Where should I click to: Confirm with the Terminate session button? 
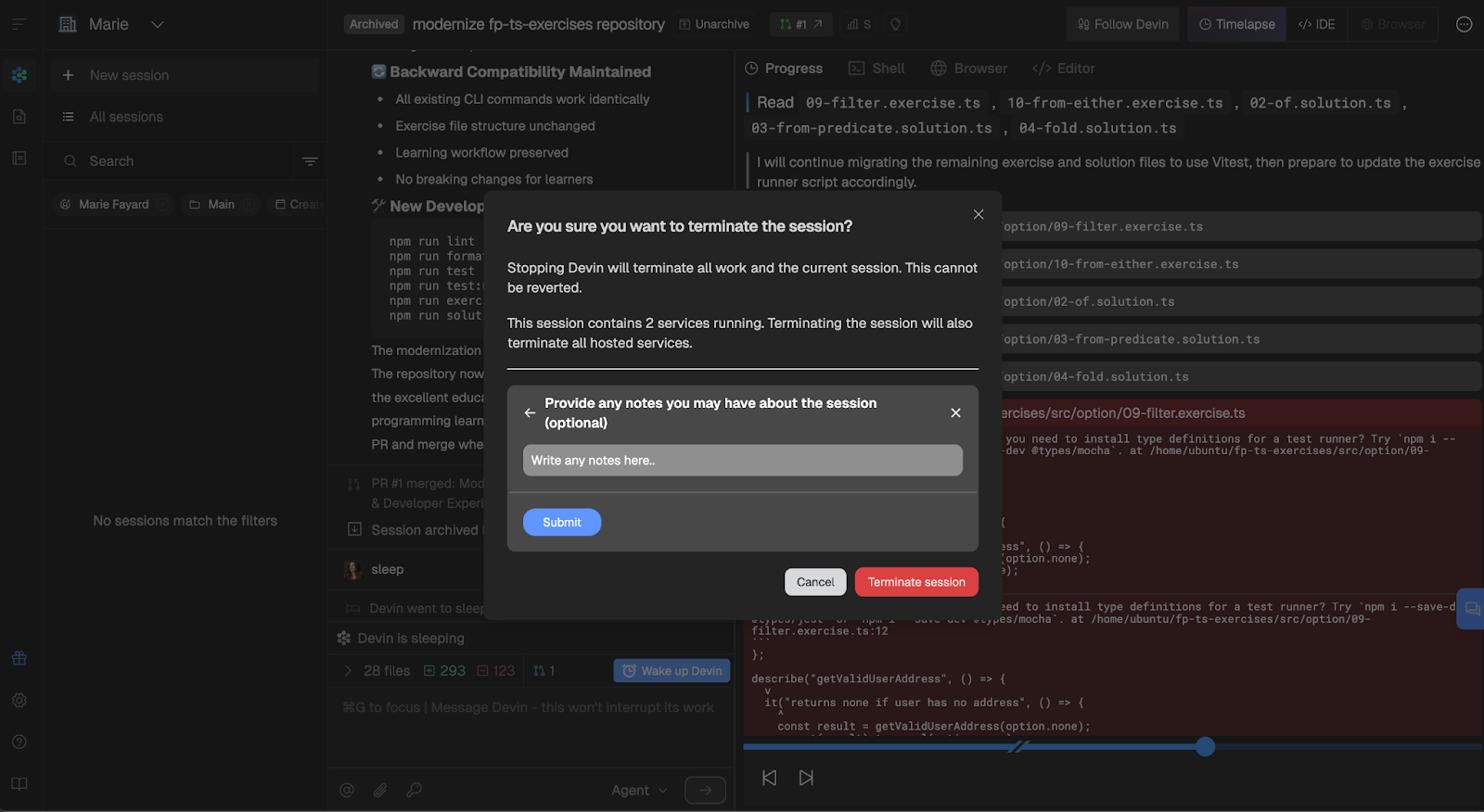point(916,582)
